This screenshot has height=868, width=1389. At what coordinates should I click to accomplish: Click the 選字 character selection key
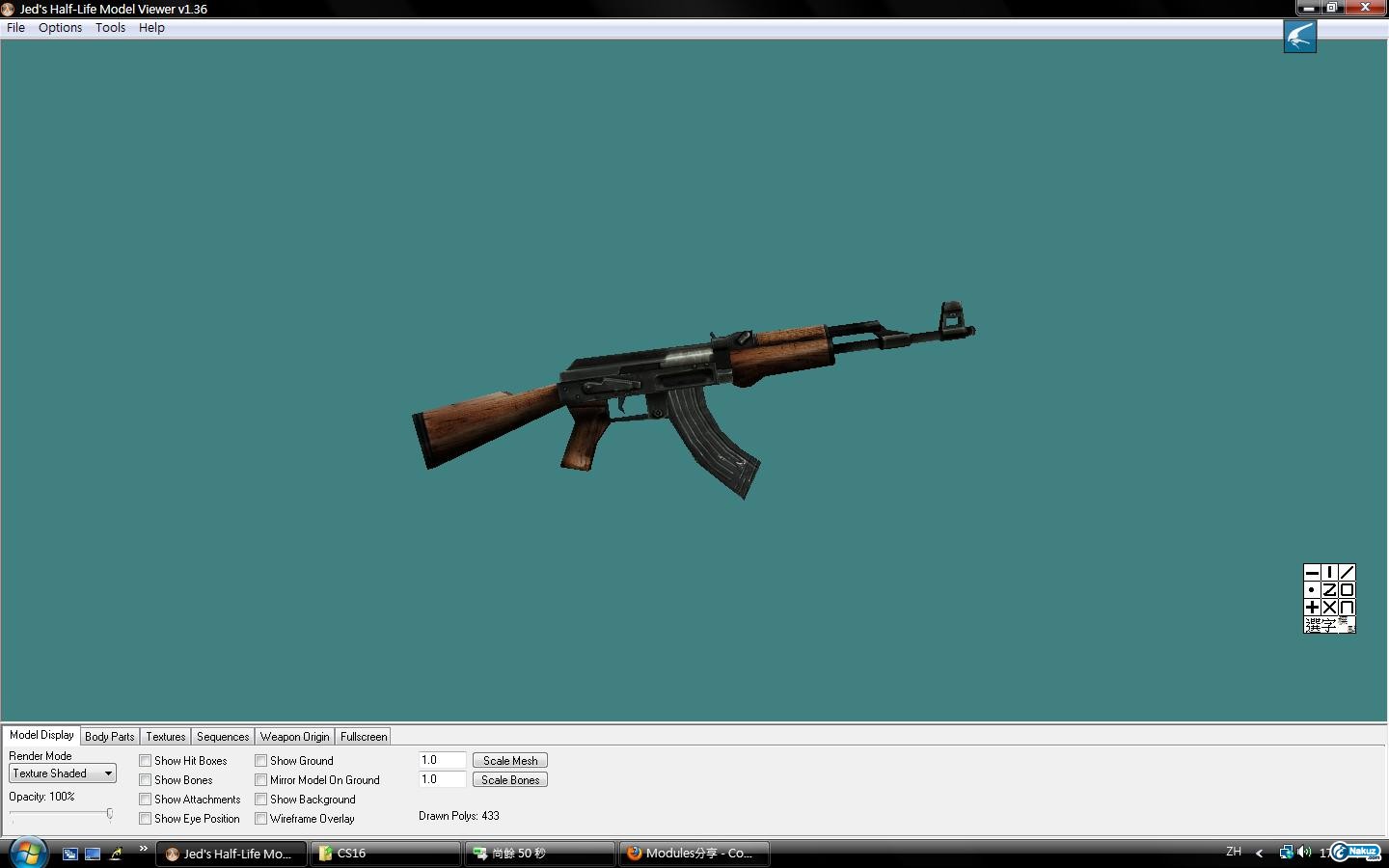click(x=1321, y=625)
